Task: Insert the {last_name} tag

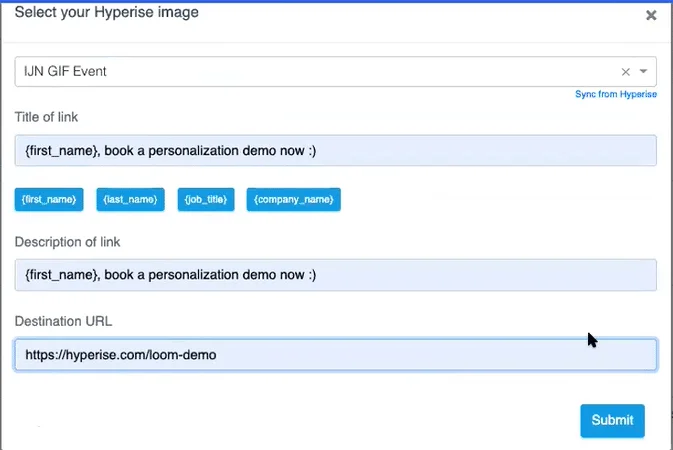Action: click(x=130, y=199)
